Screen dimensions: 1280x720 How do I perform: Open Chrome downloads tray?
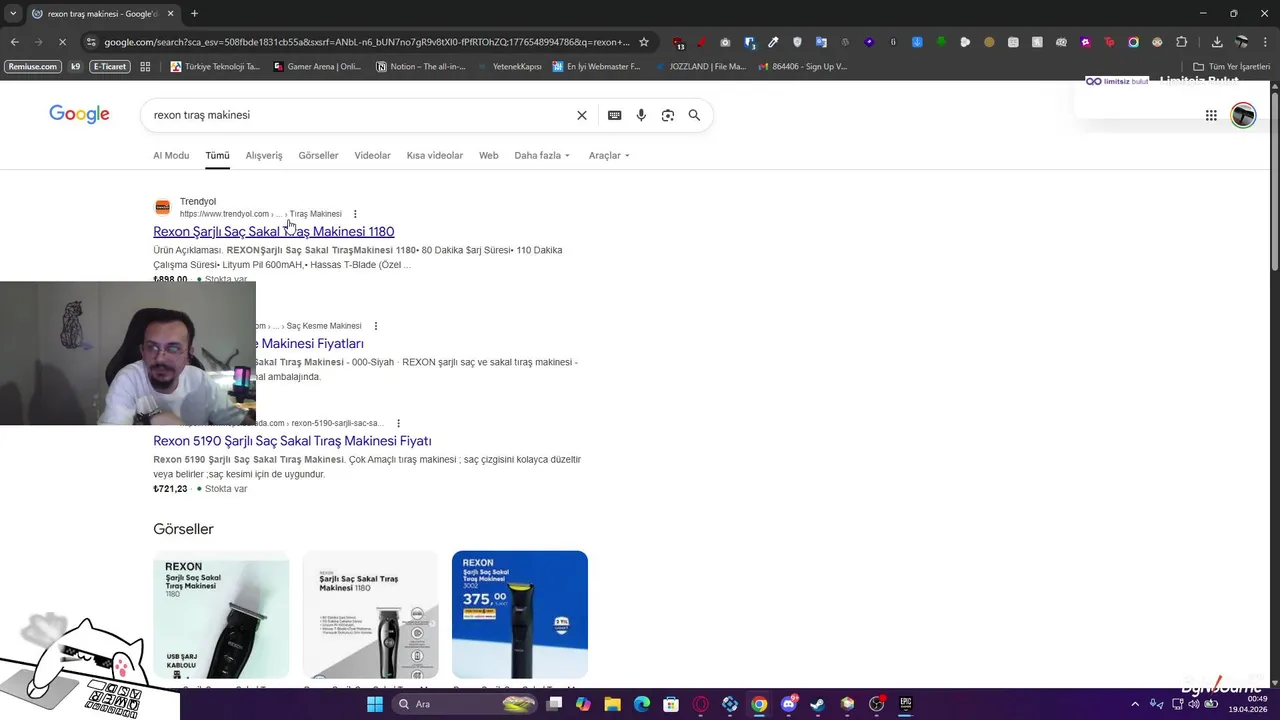pos(1217,42)
